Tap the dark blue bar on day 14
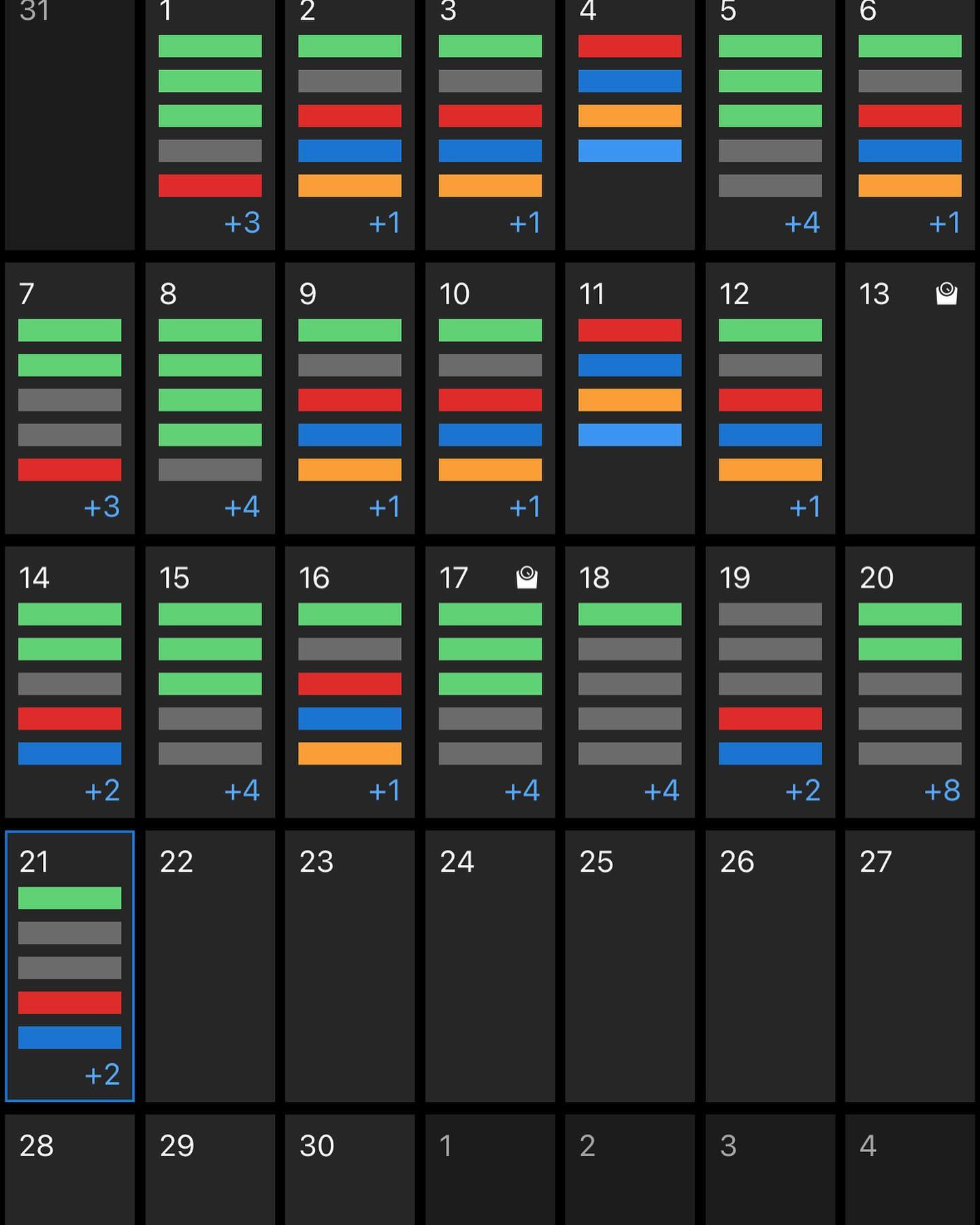The image size is (980, 1225). 69,753
